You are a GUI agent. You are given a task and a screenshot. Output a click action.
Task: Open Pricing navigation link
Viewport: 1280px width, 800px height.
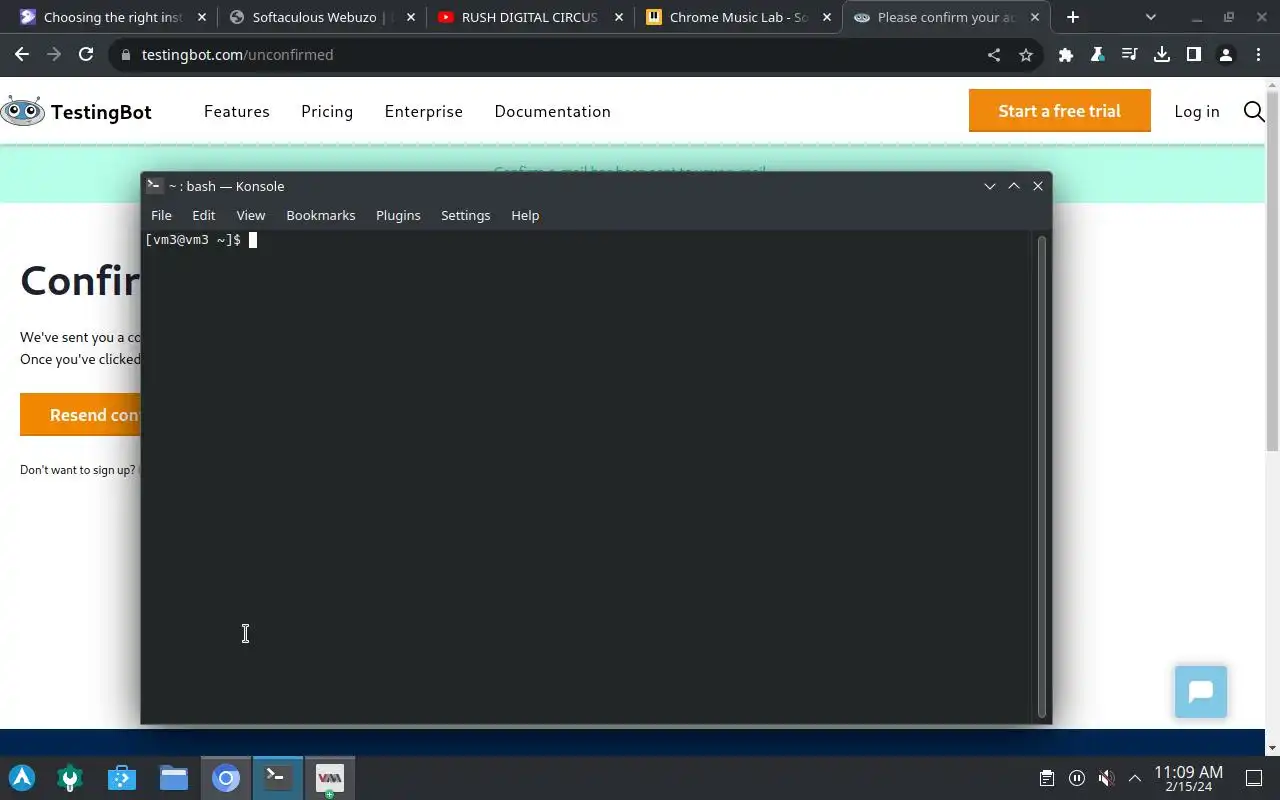click(327, 111)
